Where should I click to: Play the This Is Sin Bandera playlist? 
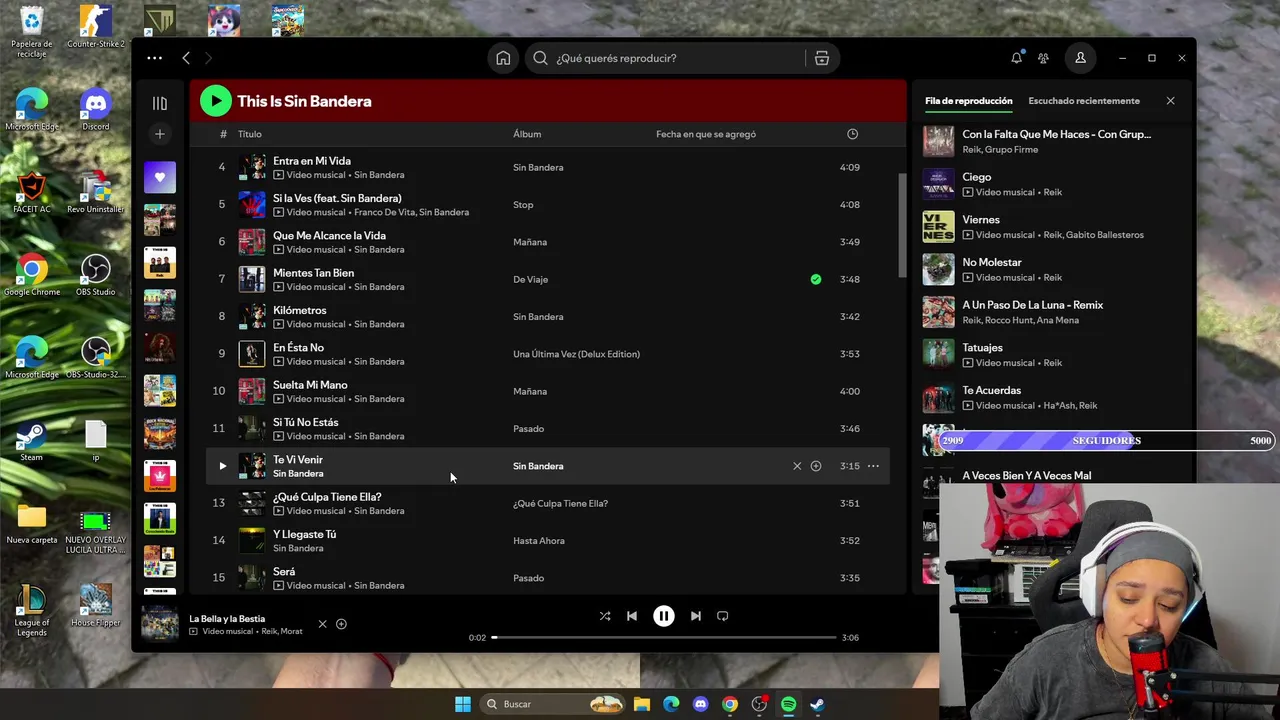pos(215,101)
